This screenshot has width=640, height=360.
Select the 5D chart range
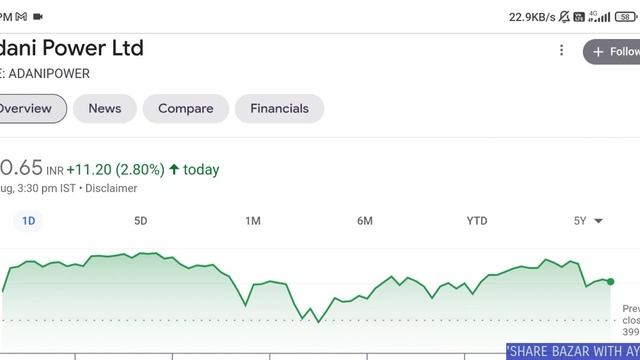(x=141, y=221)
